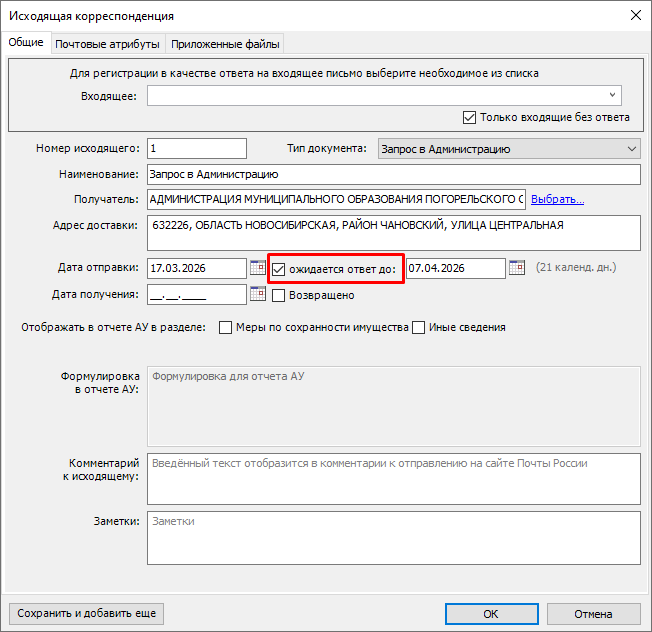Open the Тип документа dropdown
The height and width of the screenshot is (632, 652).
630,149
